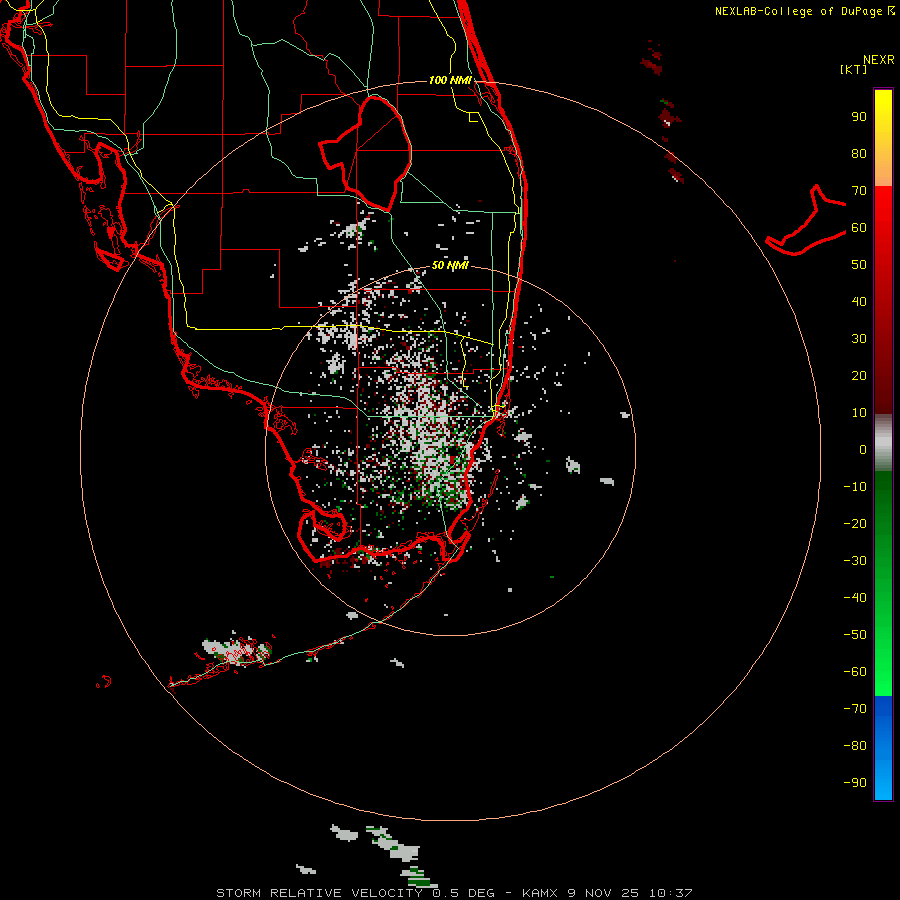The height and width of the screenshot is (900, 900).
Task: Click the 9 NOV 25 date text
Action: point(604,893)
